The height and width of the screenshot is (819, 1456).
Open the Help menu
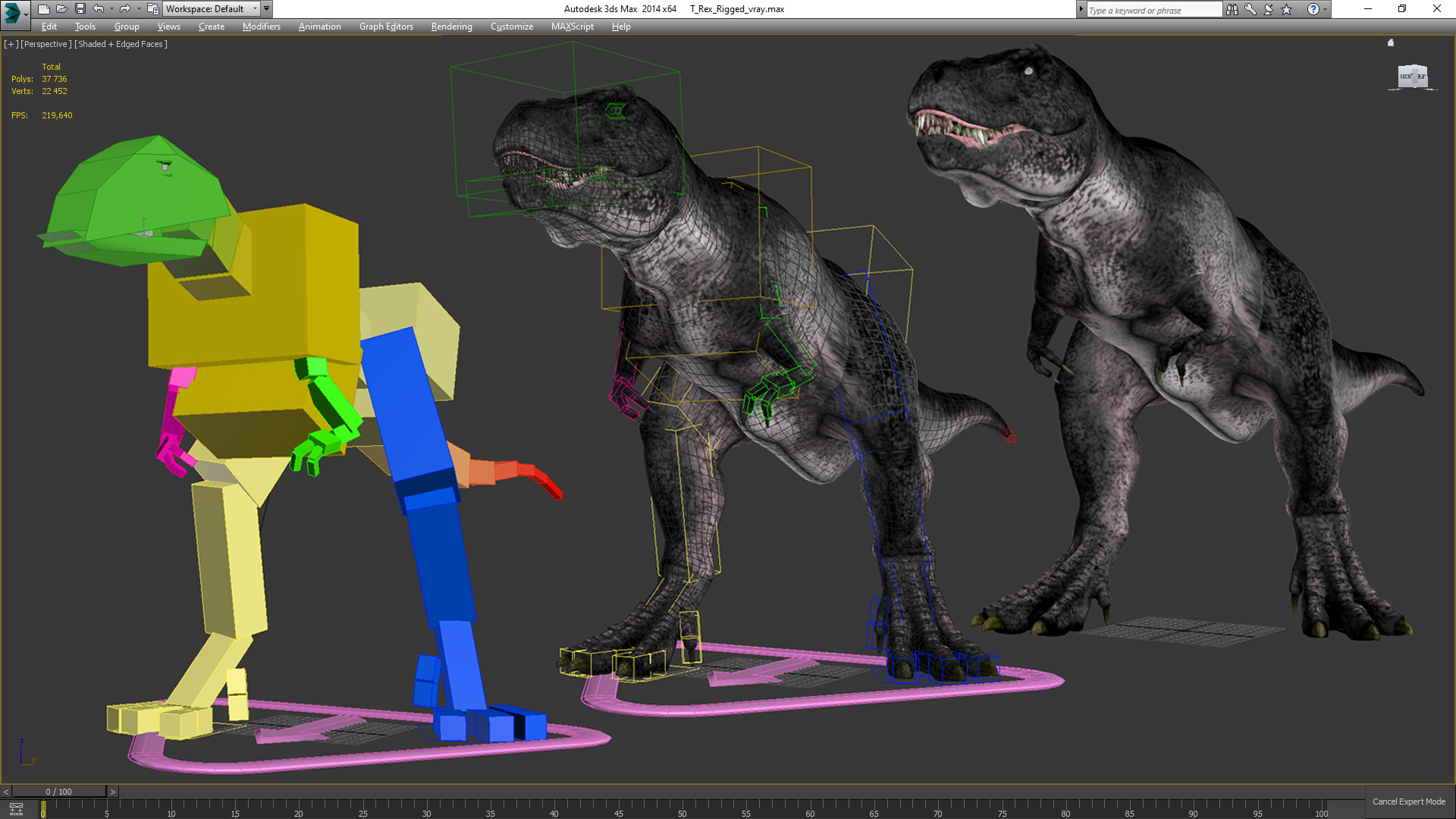(621, 27)
